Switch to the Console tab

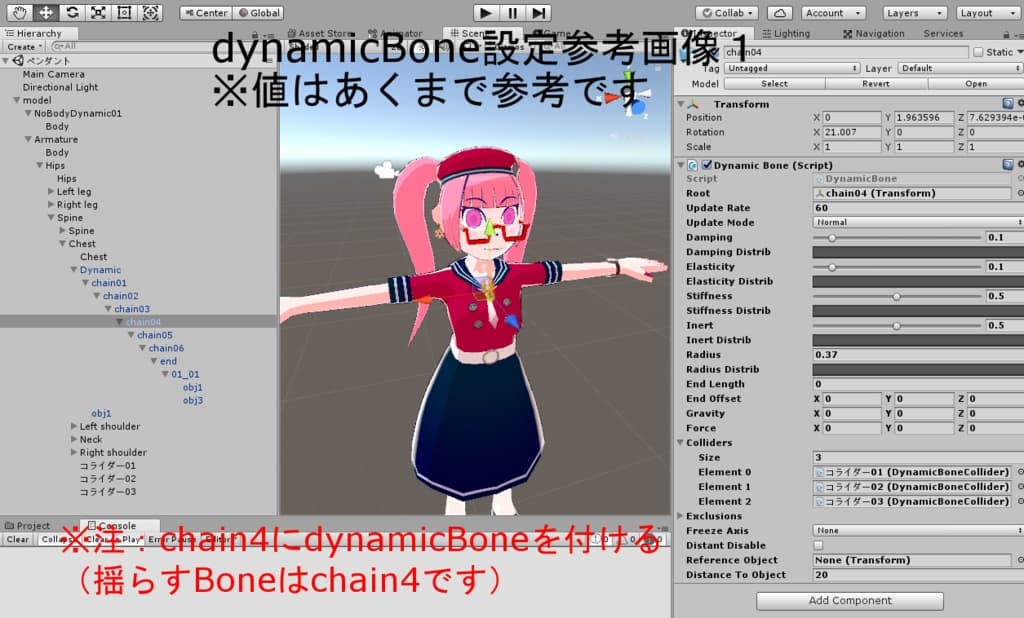coord(113,524)
